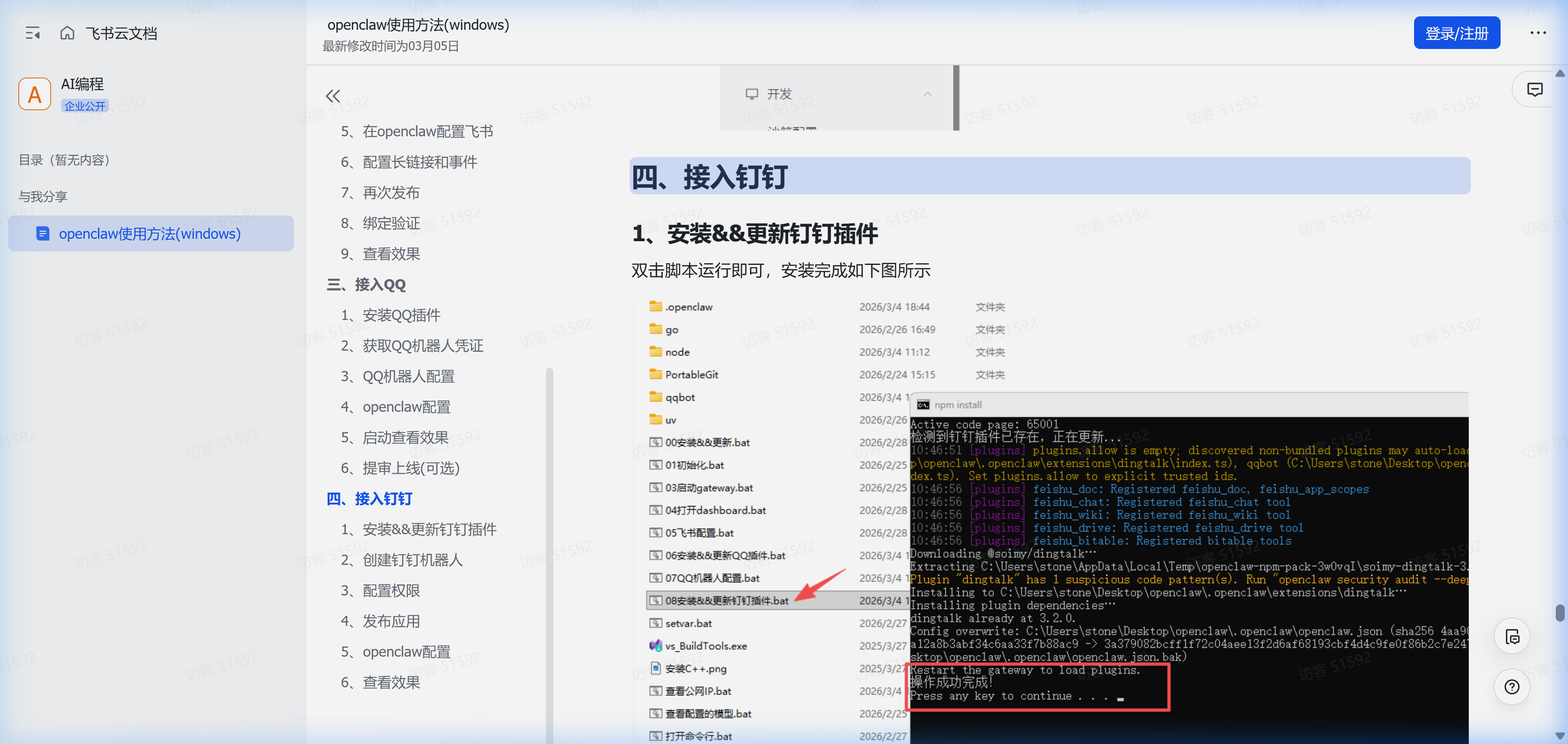Open 目录（暂无内容）section
This screenshot has height=744, width=1568.
(x=64, y=160)
